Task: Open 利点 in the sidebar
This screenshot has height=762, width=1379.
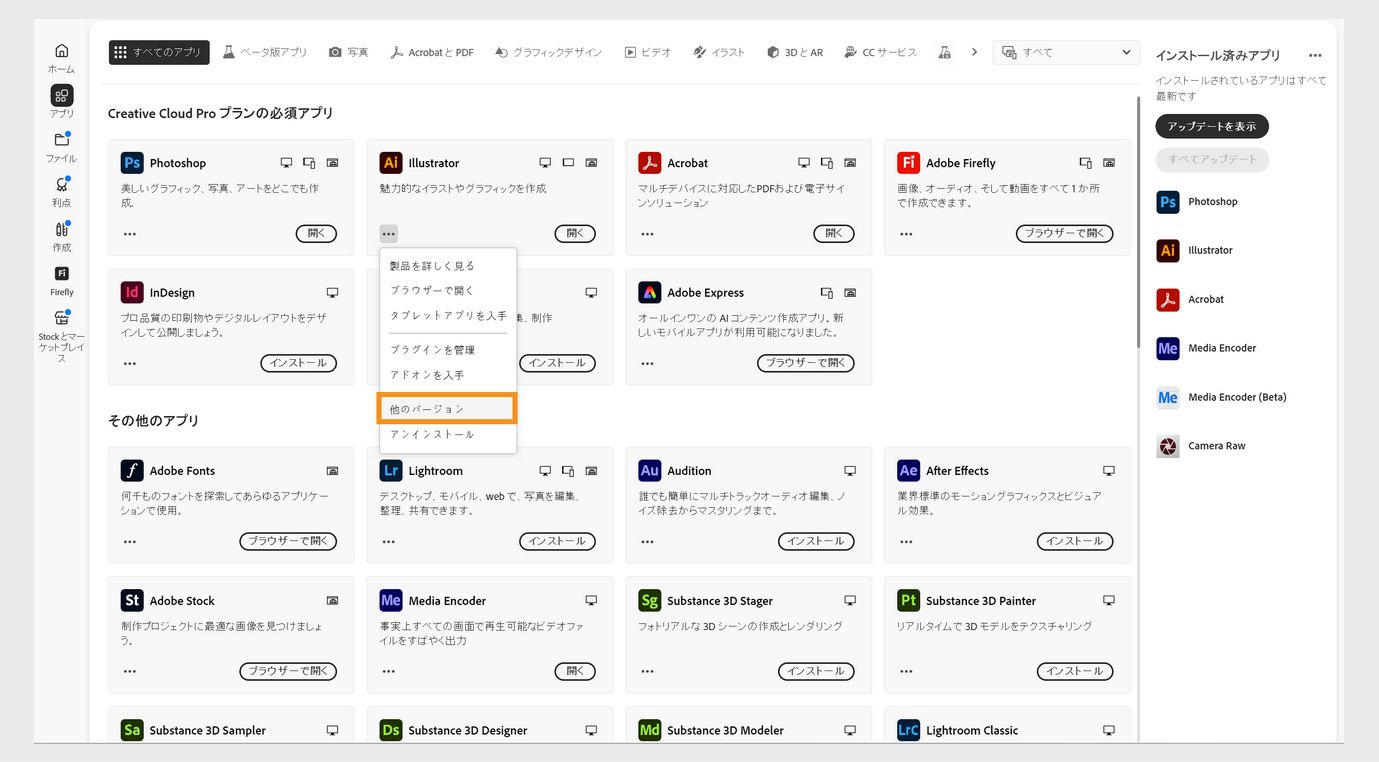Action: [61, 191]
